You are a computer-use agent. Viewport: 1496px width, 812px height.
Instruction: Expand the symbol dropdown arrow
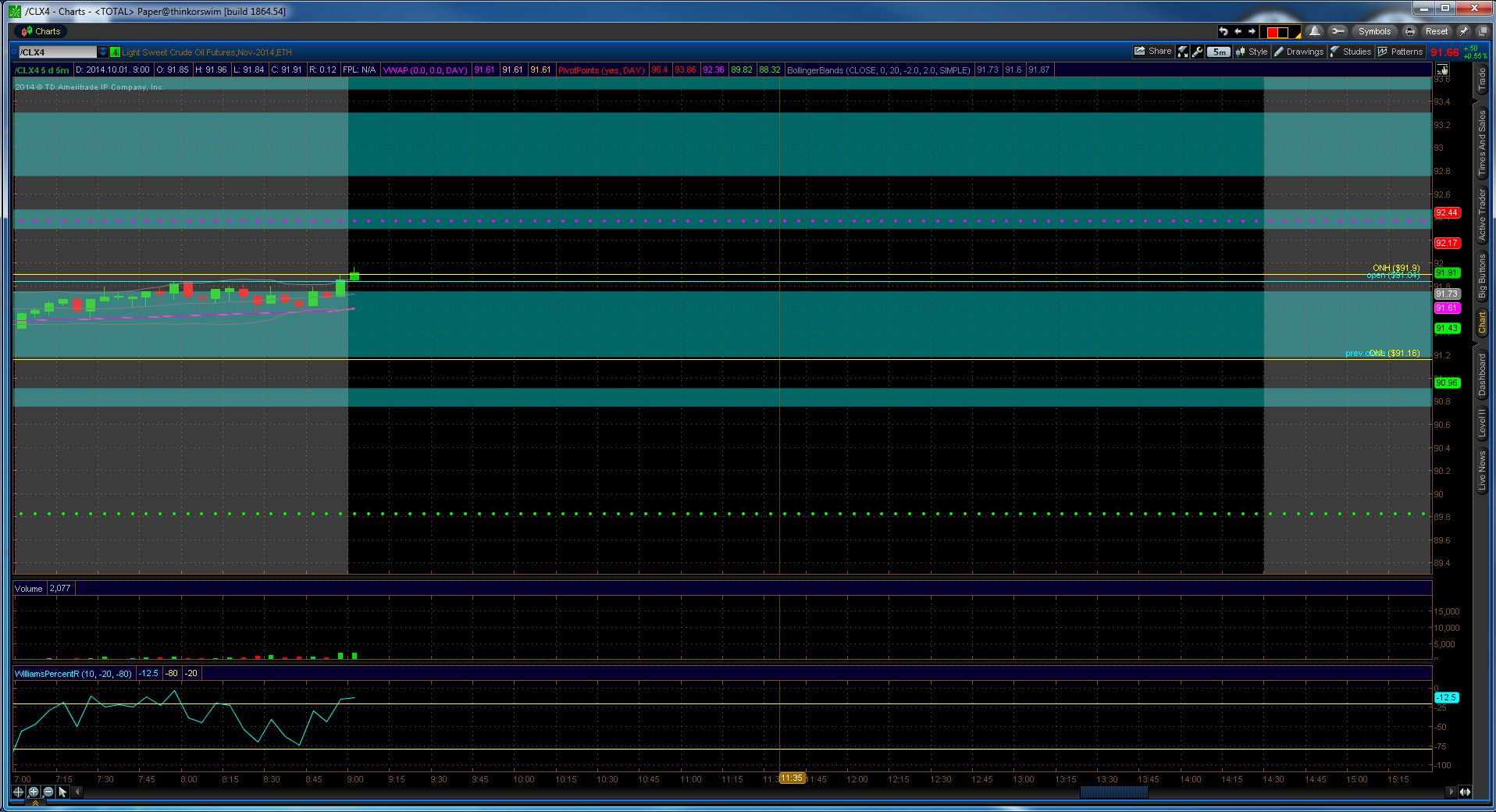pos(103,52)
